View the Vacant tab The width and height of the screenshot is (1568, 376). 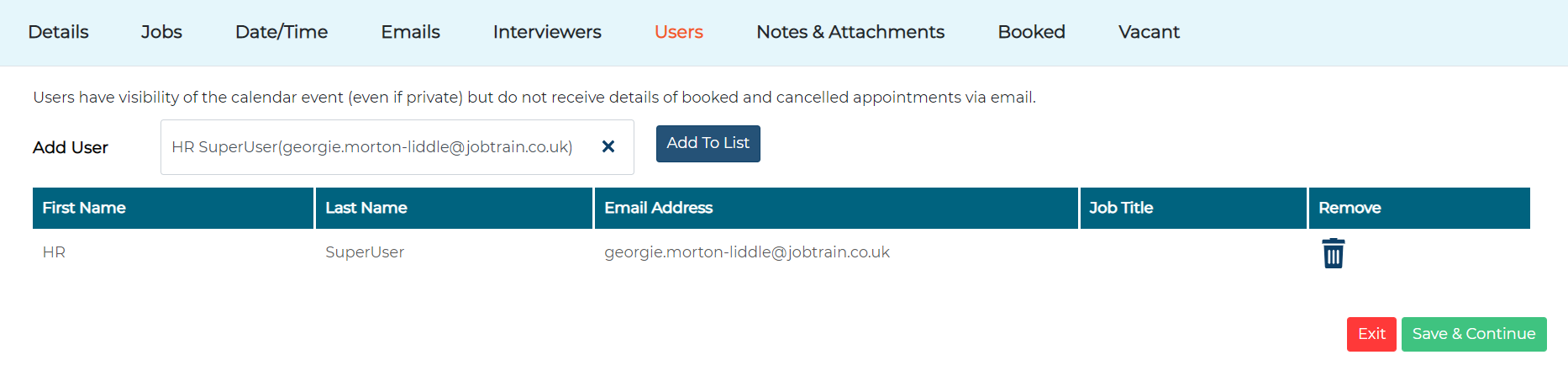(1149, 32)
